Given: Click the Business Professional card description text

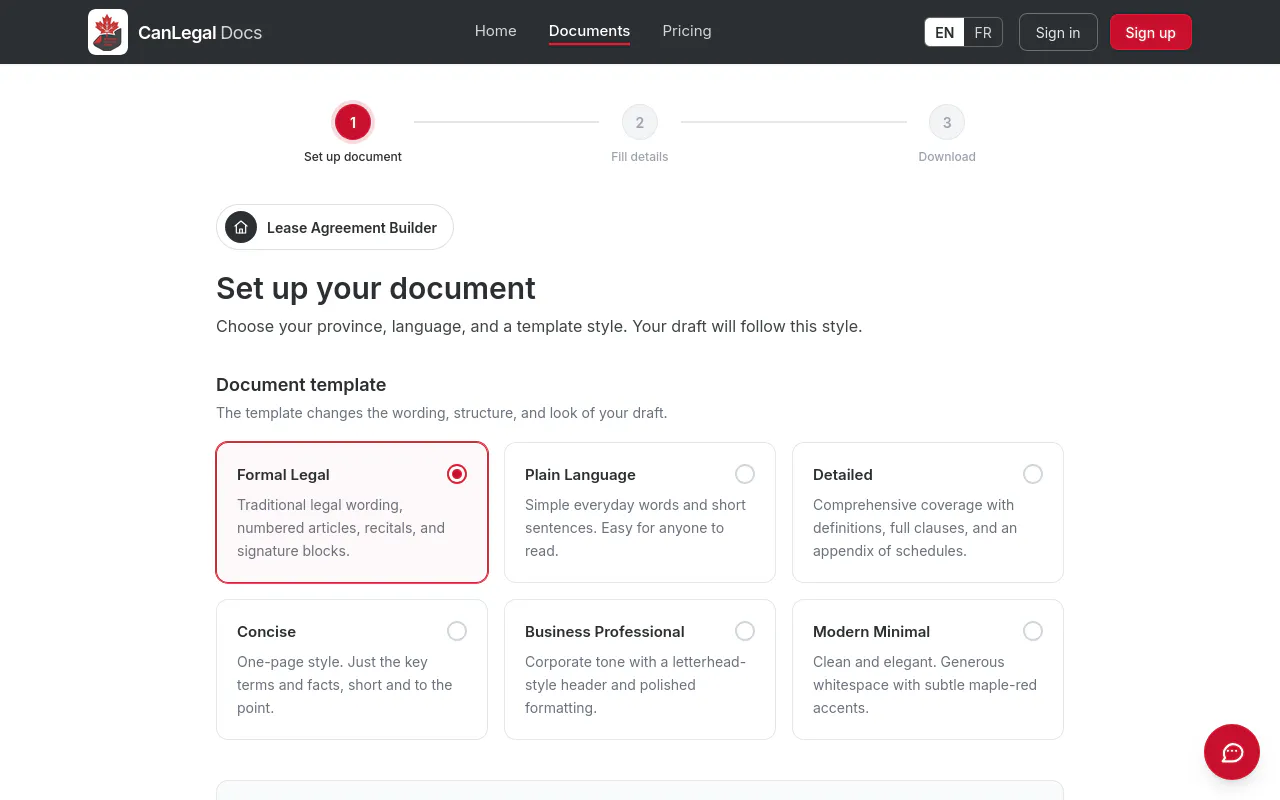Looking at the screenshot, I should (635, 685).
